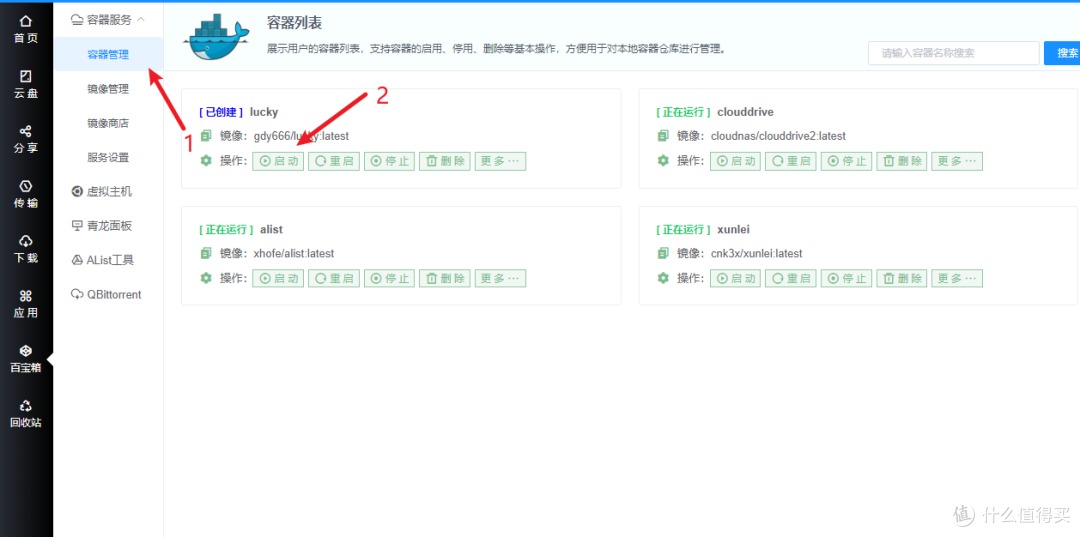Open the 云盘 cloud drive section
Viewport: 1080px width, 537px height.
pyautogui.click(x=26, y=84)
